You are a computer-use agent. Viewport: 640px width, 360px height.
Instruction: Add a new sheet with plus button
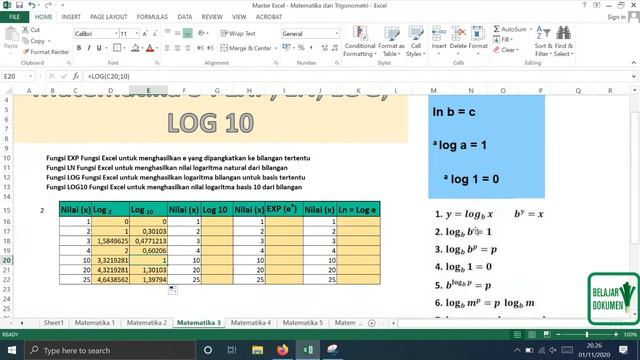pos(371,323)
